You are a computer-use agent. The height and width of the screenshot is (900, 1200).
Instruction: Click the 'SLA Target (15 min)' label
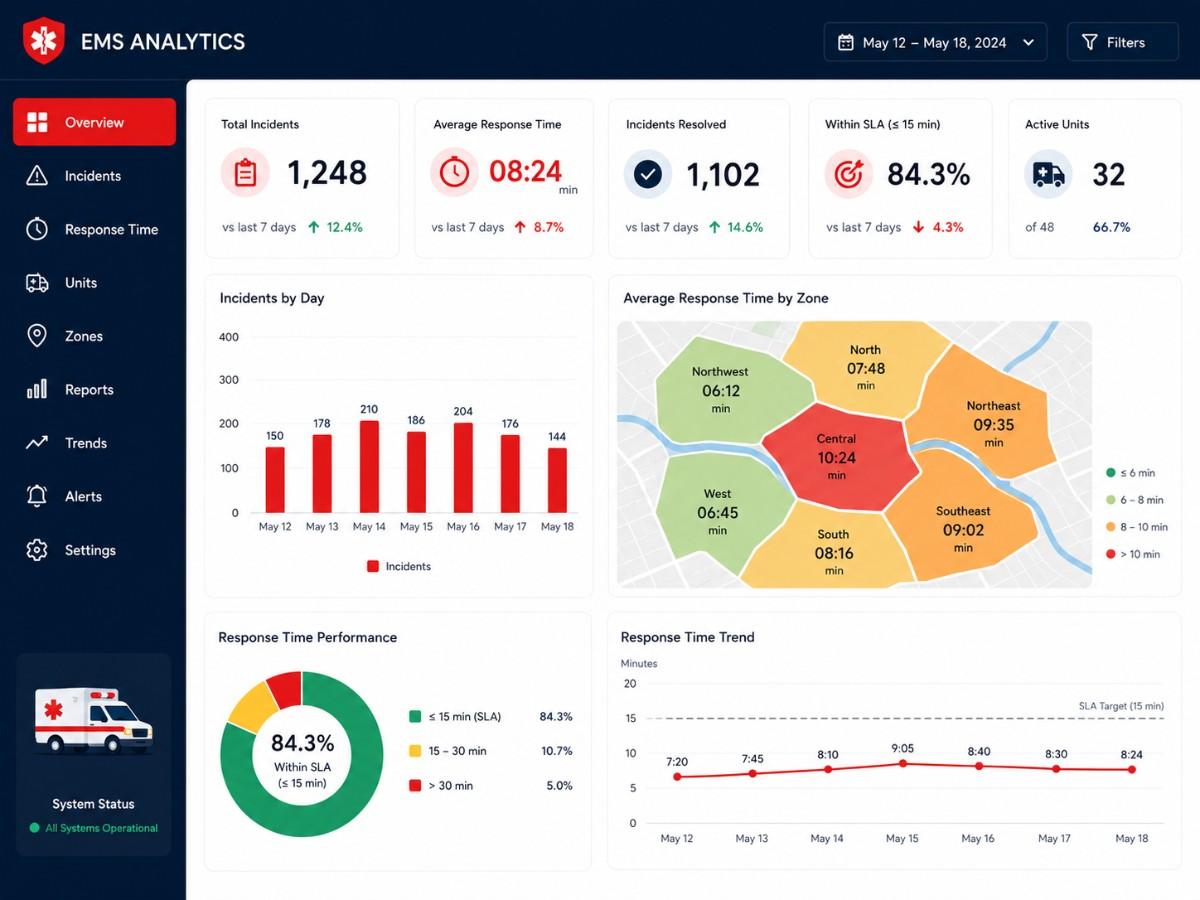pyautogui.click(x=1121, y=706)
